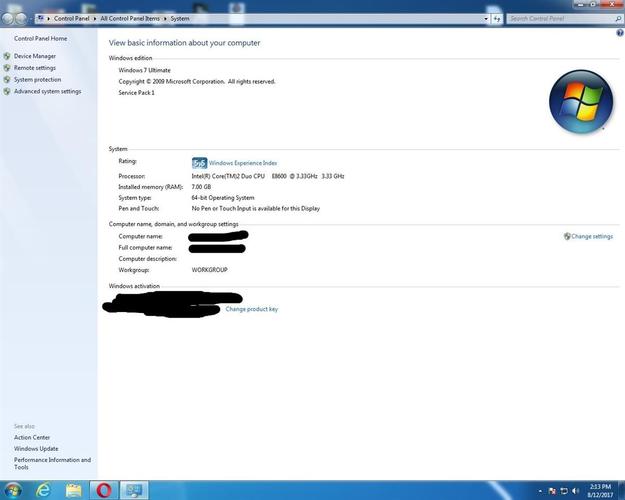625x500 pixels.
Task: Open Performance Information and Tools
Action: (x=52, y=463)
